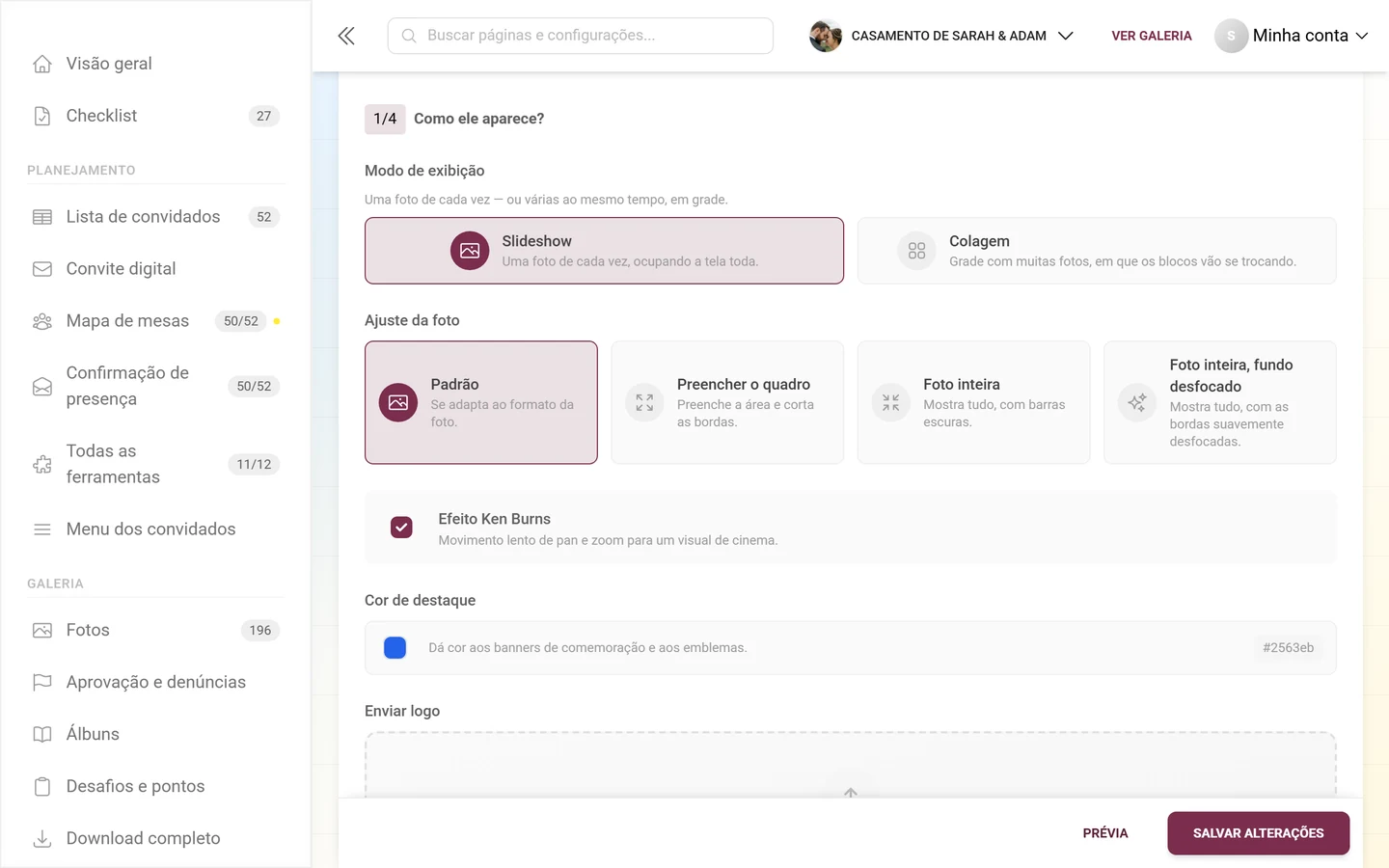Click the event avatar photo in header
1389x868 pixels.
pos(826,36)
